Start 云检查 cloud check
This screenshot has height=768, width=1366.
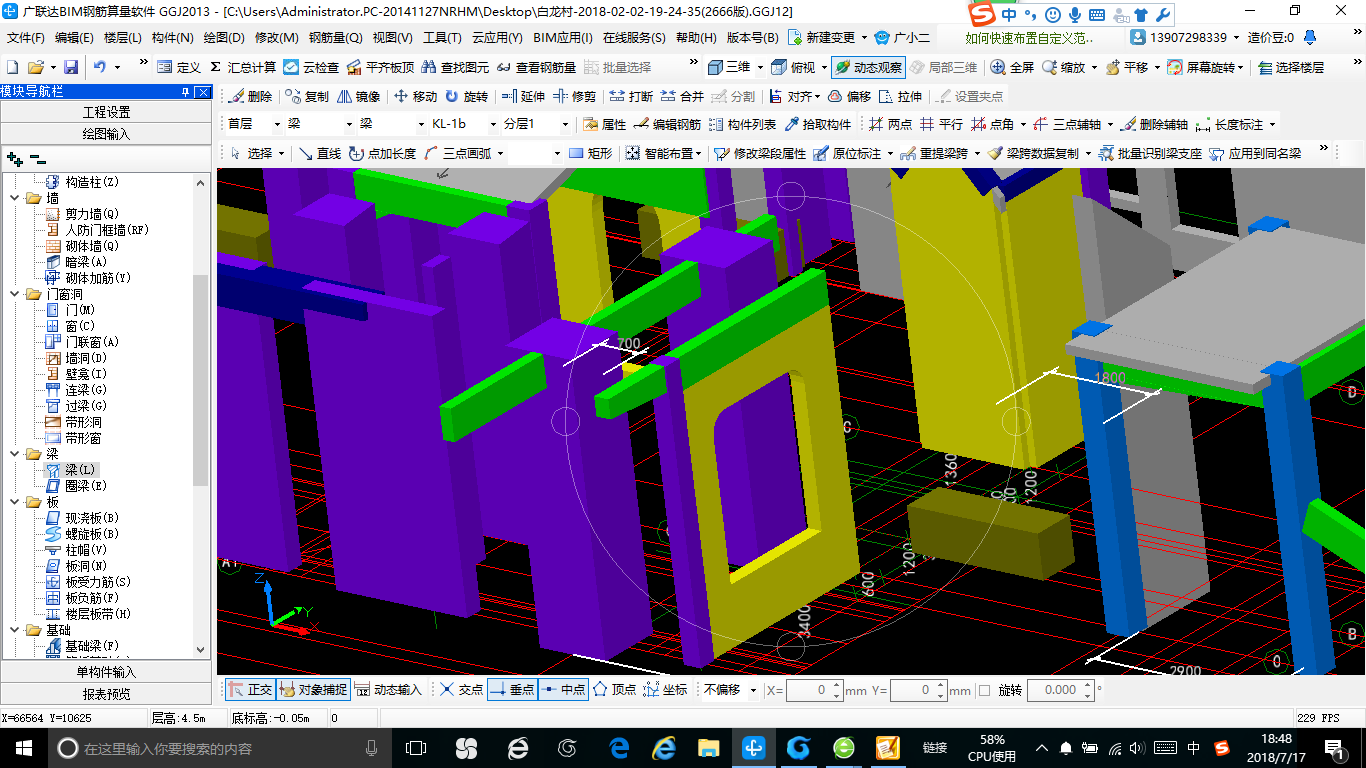click(311, 67)
